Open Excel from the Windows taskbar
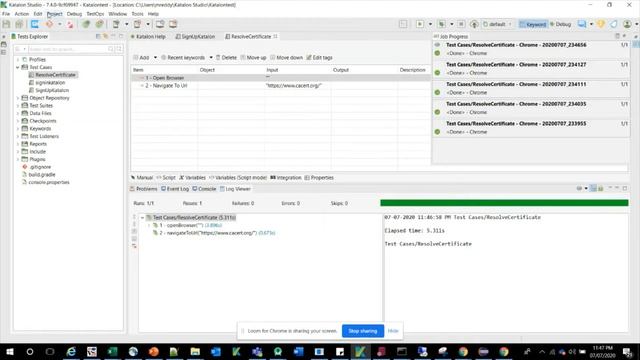Screen dimensions: 640x360 coord(112,351)
